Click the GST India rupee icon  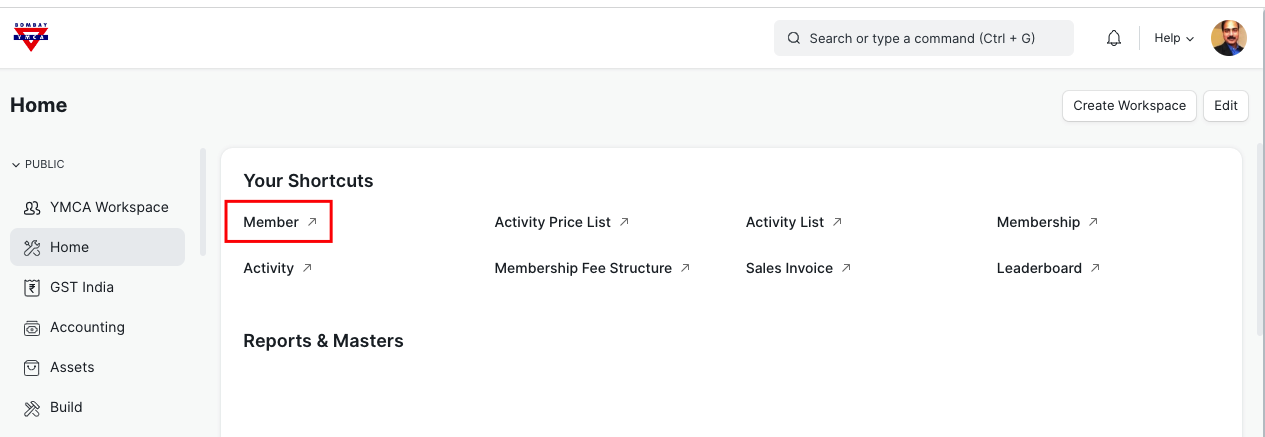tap(32, 288)
